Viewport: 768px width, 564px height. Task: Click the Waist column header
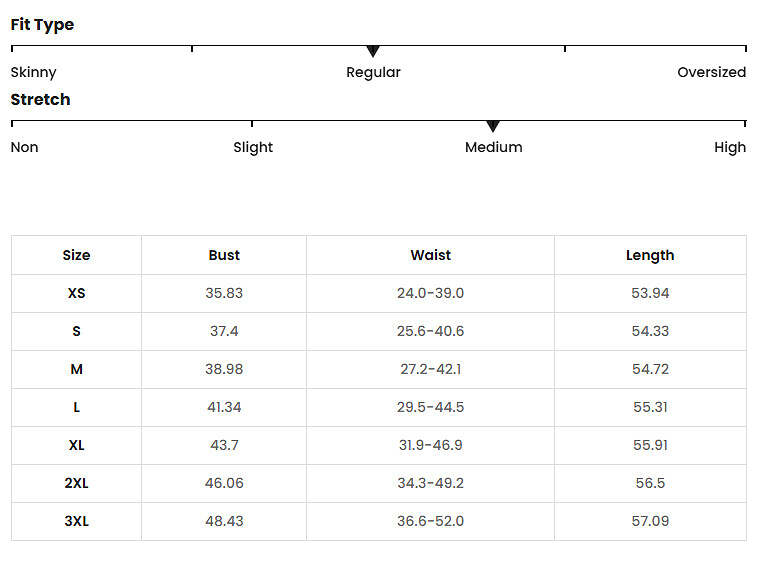click(x=431, y=255)
